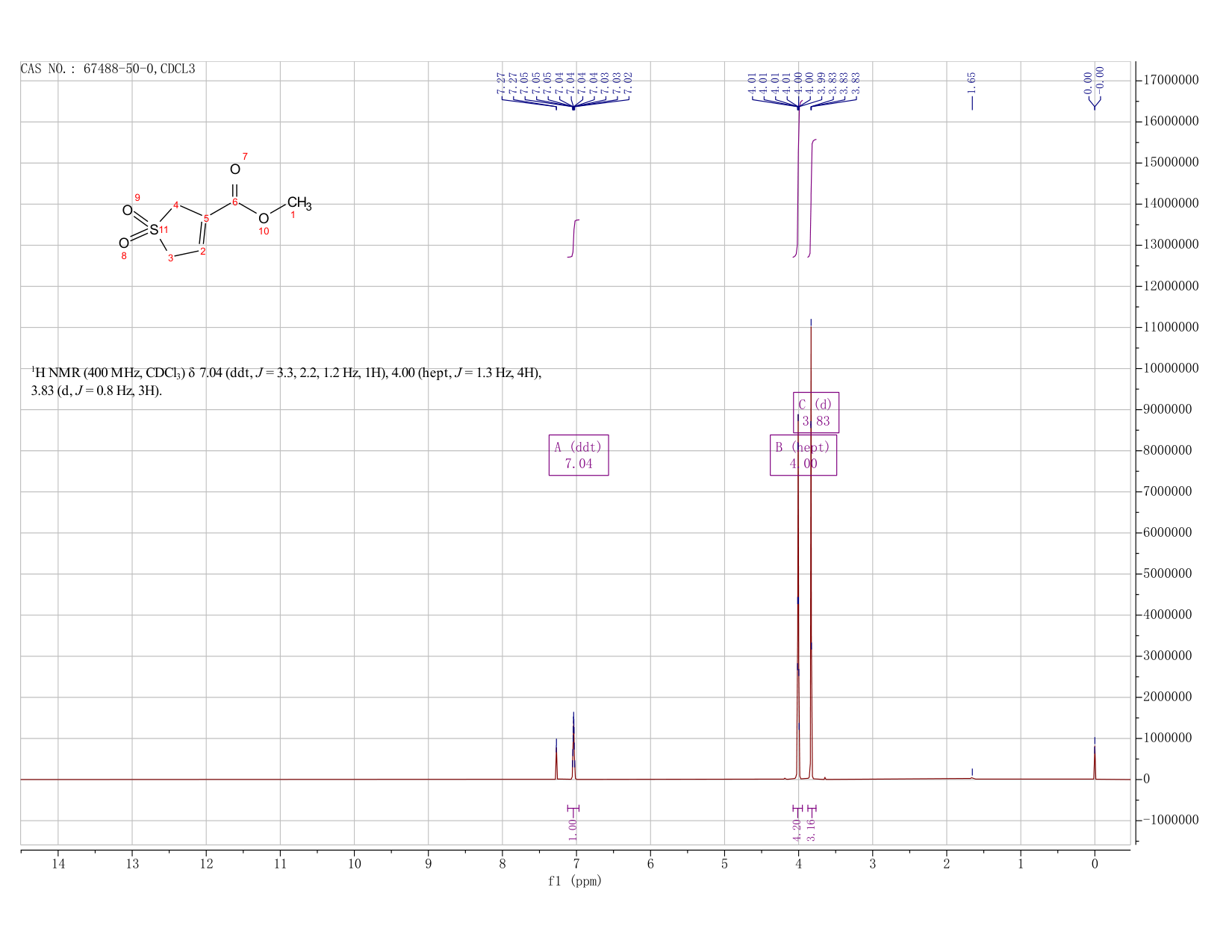Click the sulfone oxygen labeled 8
Viewport: 1232px width, 952px height.
point(124,243)
